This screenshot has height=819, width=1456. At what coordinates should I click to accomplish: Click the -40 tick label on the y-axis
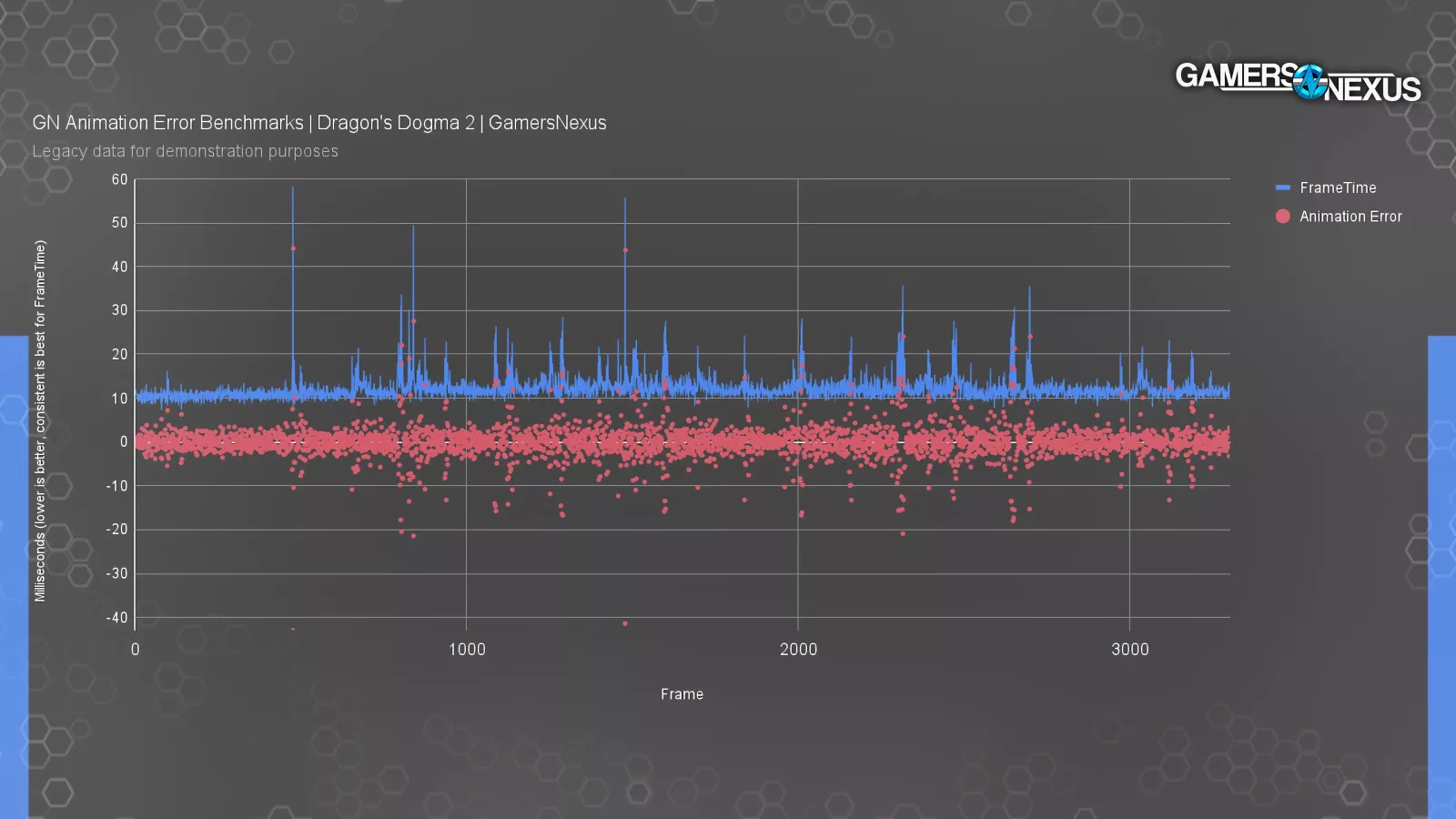116,617
